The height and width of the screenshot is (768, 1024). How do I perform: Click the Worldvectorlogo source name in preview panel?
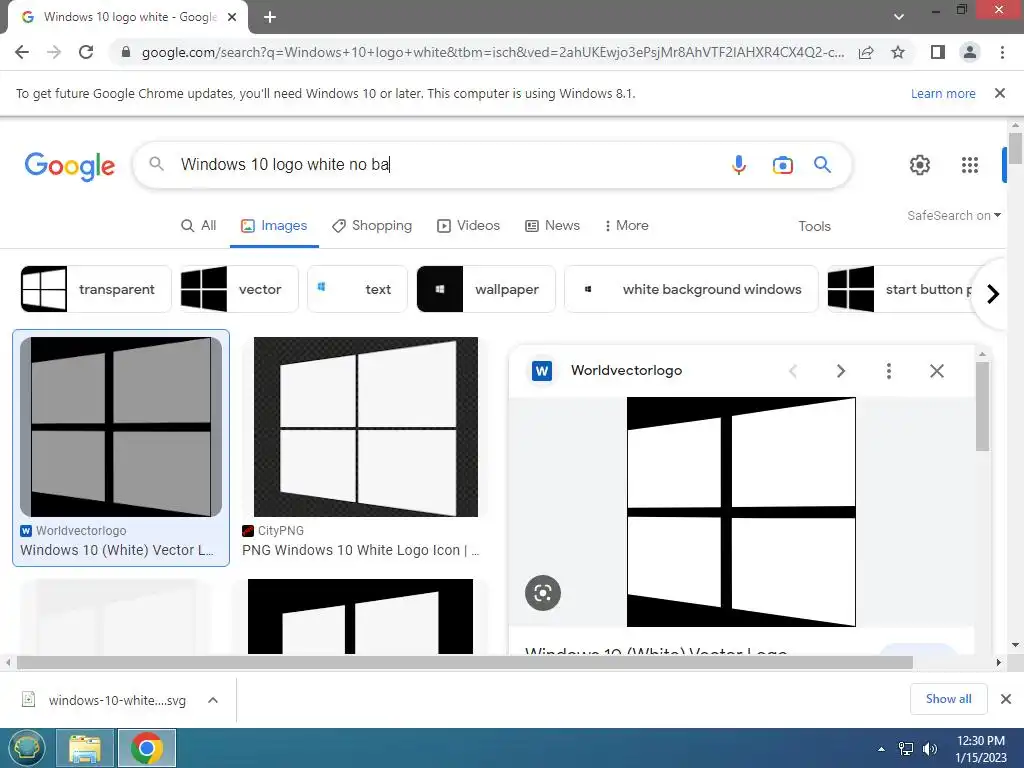pos(626,370)
